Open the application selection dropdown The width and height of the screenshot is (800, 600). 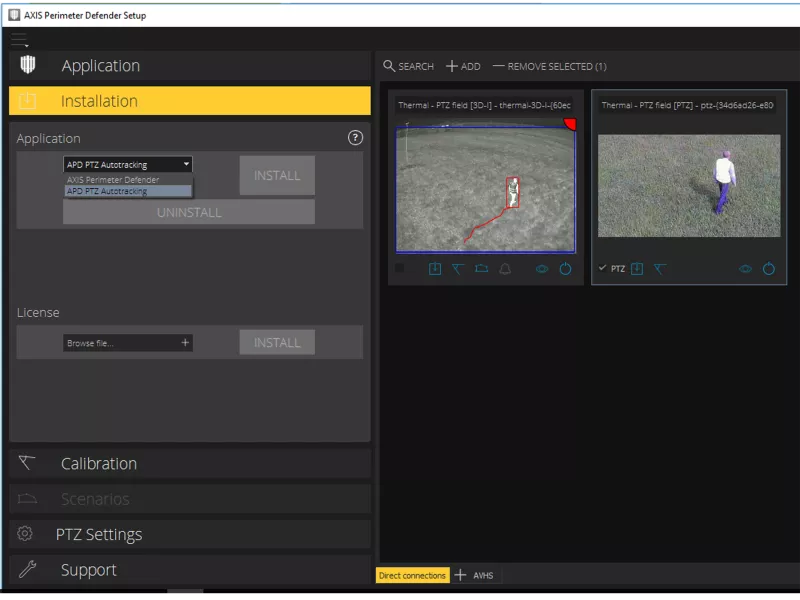(x=127, y=164)
